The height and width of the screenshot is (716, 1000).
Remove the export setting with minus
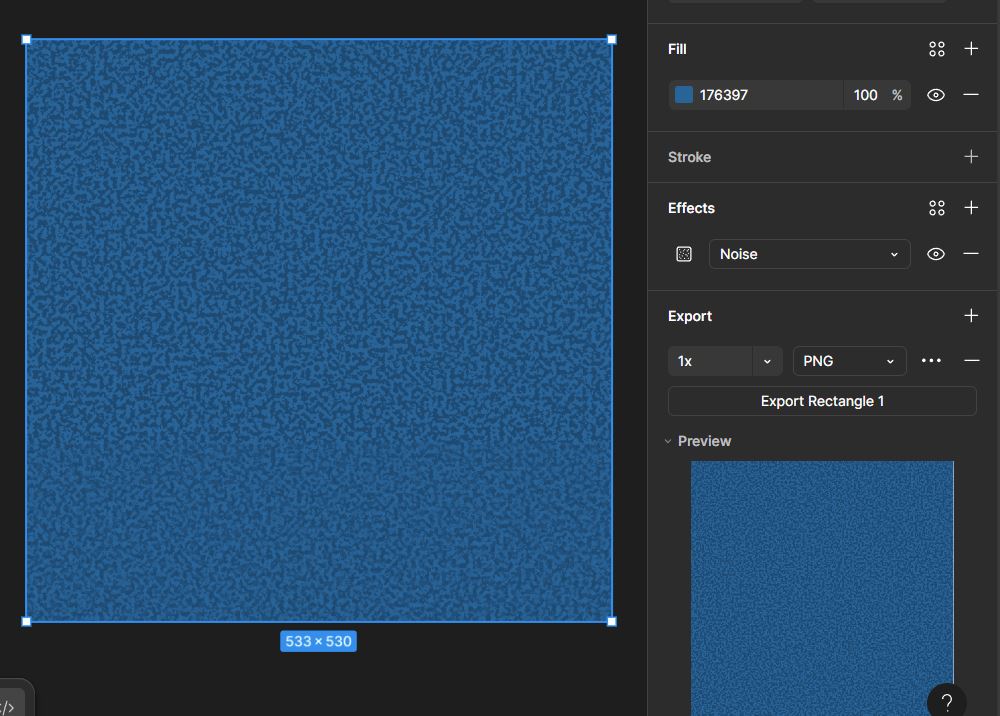(971, 360)
